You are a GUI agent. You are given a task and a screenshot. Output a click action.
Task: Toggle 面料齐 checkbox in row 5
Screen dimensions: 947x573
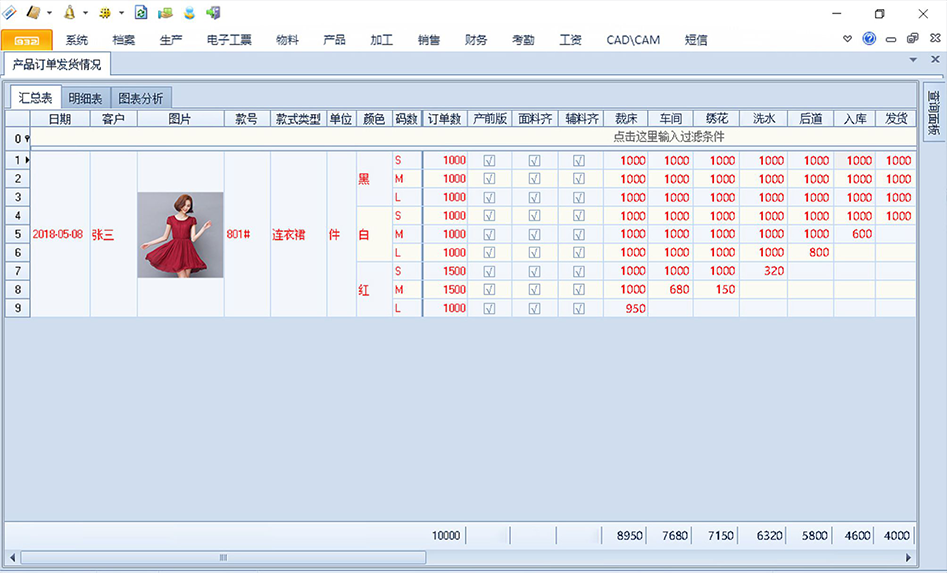534,234
